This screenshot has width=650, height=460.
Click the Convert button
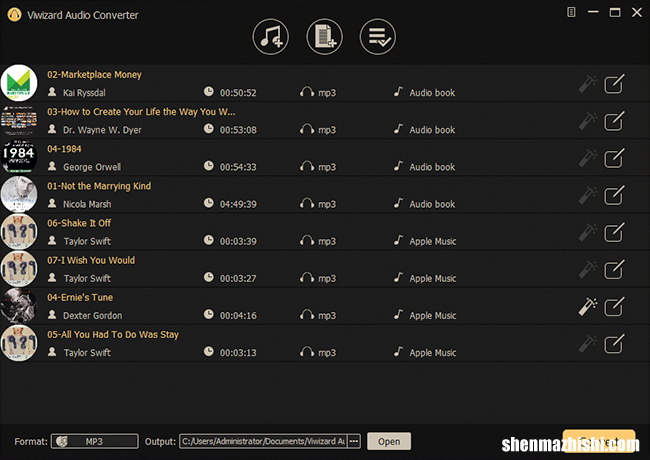pyautogui.click(x=599, y=441)
